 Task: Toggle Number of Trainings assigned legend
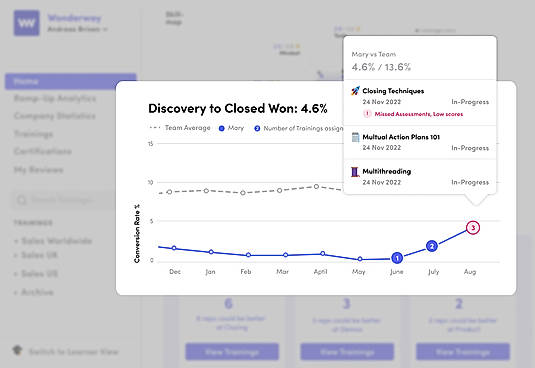[x=299, y=128]
